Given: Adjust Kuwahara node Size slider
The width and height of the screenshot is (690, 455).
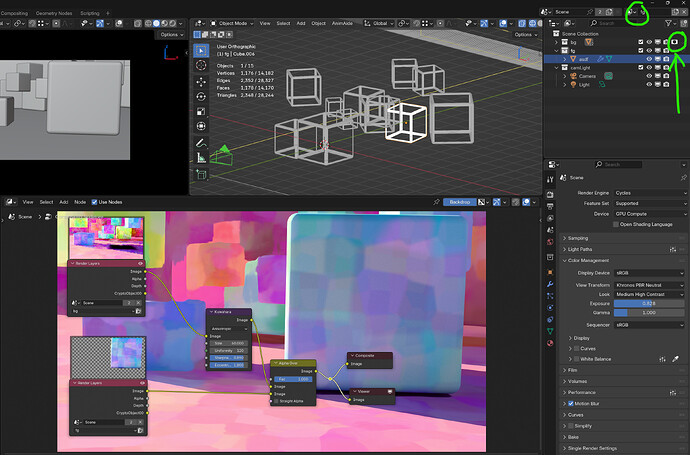Looking at the screenshot, I should pos(229,343).
